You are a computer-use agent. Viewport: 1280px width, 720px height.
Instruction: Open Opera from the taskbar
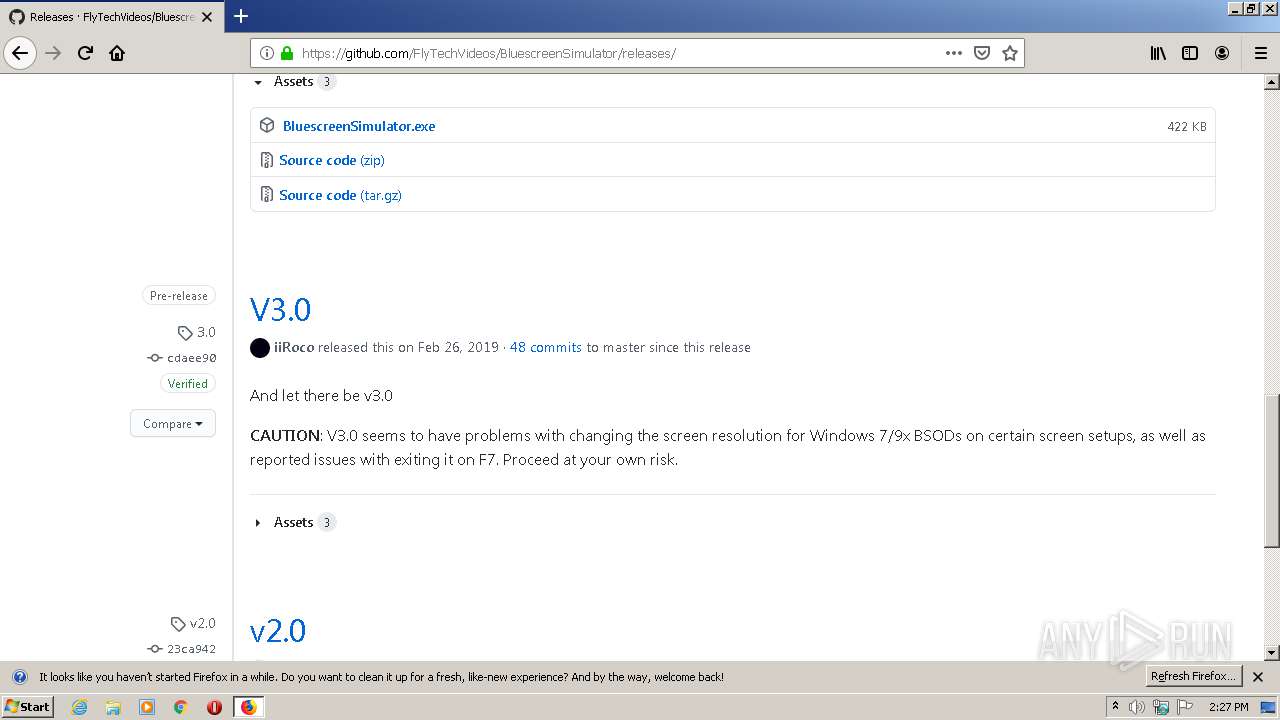pos(214,707)
